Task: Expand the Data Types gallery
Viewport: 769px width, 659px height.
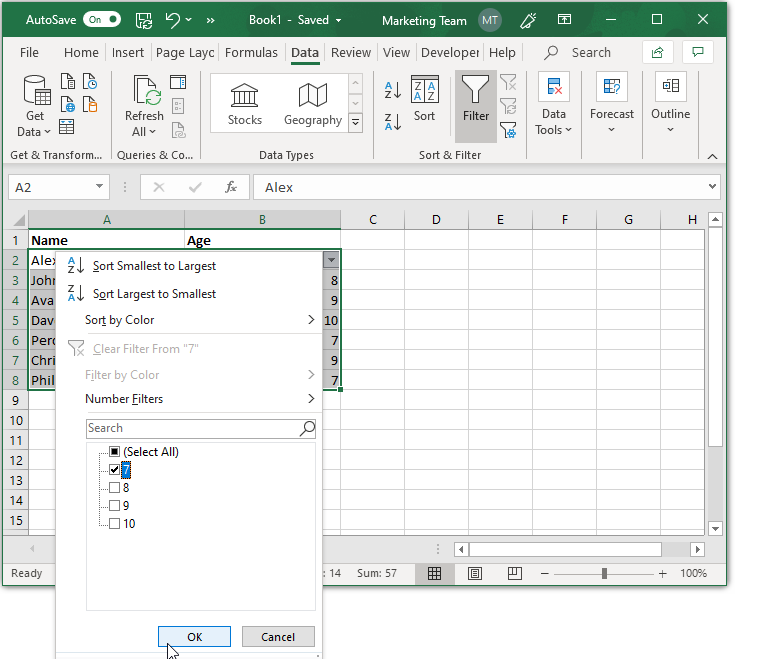Action: (x=356, y=123)
